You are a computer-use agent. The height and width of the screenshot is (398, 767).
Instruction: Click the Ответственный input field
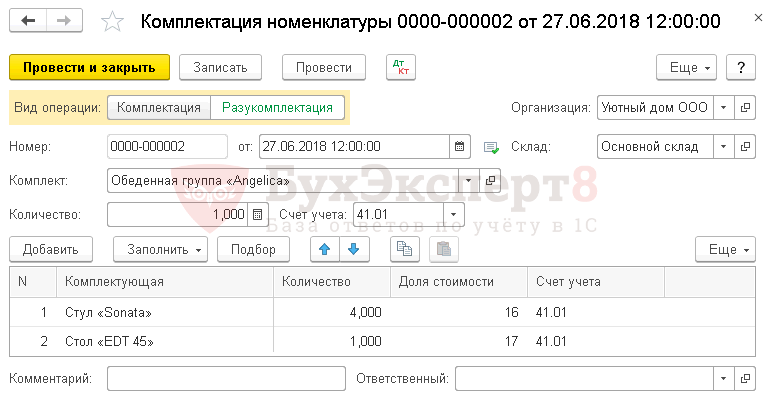(x=584, y=378)
